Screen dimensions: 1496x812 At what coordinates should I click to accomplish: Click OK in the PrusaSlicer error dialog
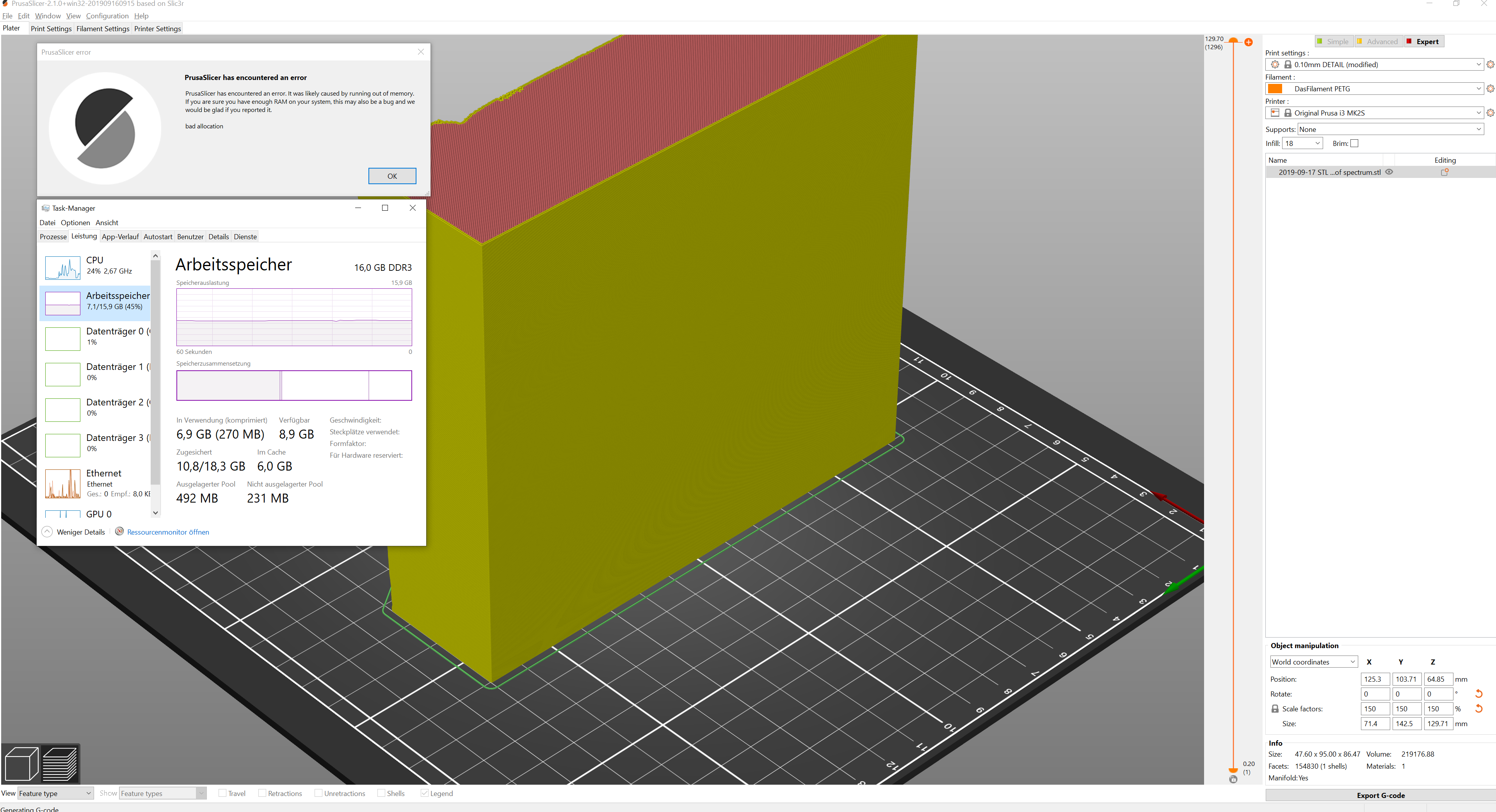[392, 176]
